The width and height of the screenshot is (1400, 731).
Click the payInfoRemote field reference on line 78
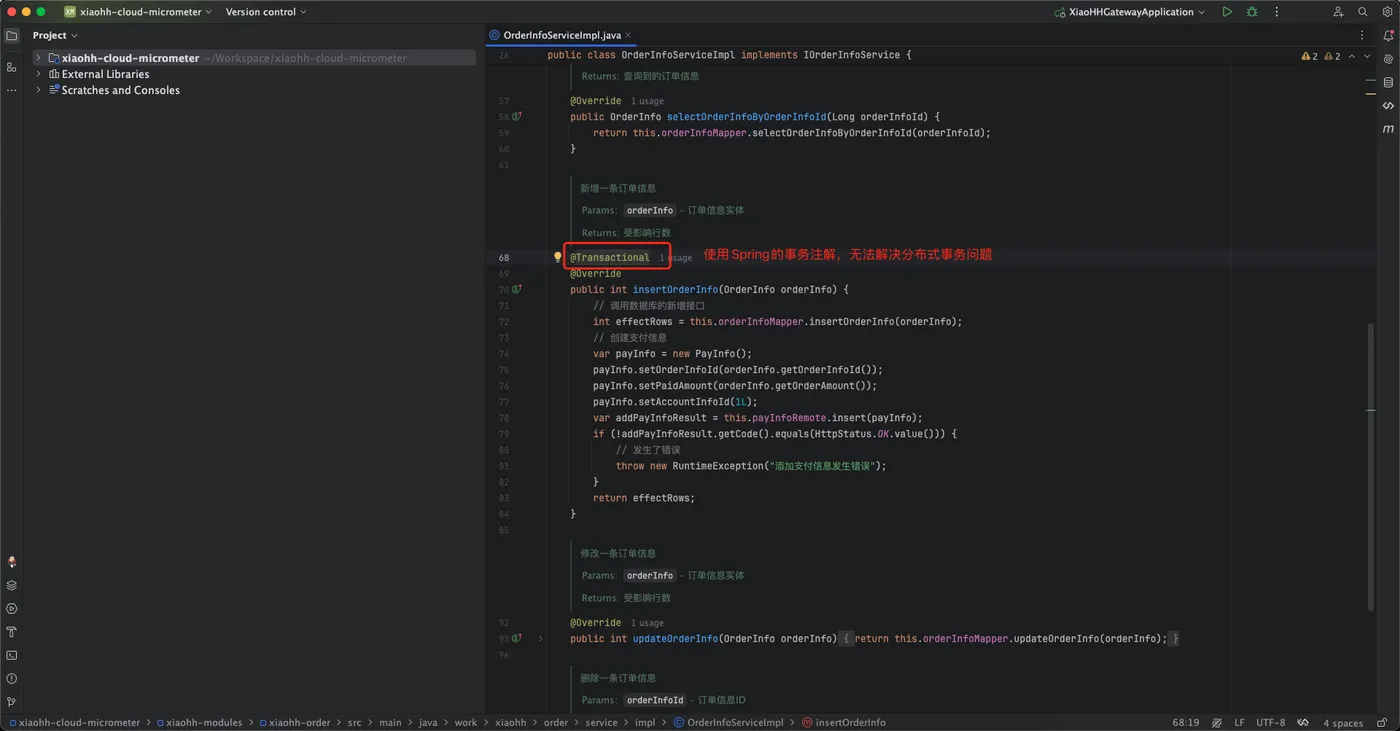[787, 418]
